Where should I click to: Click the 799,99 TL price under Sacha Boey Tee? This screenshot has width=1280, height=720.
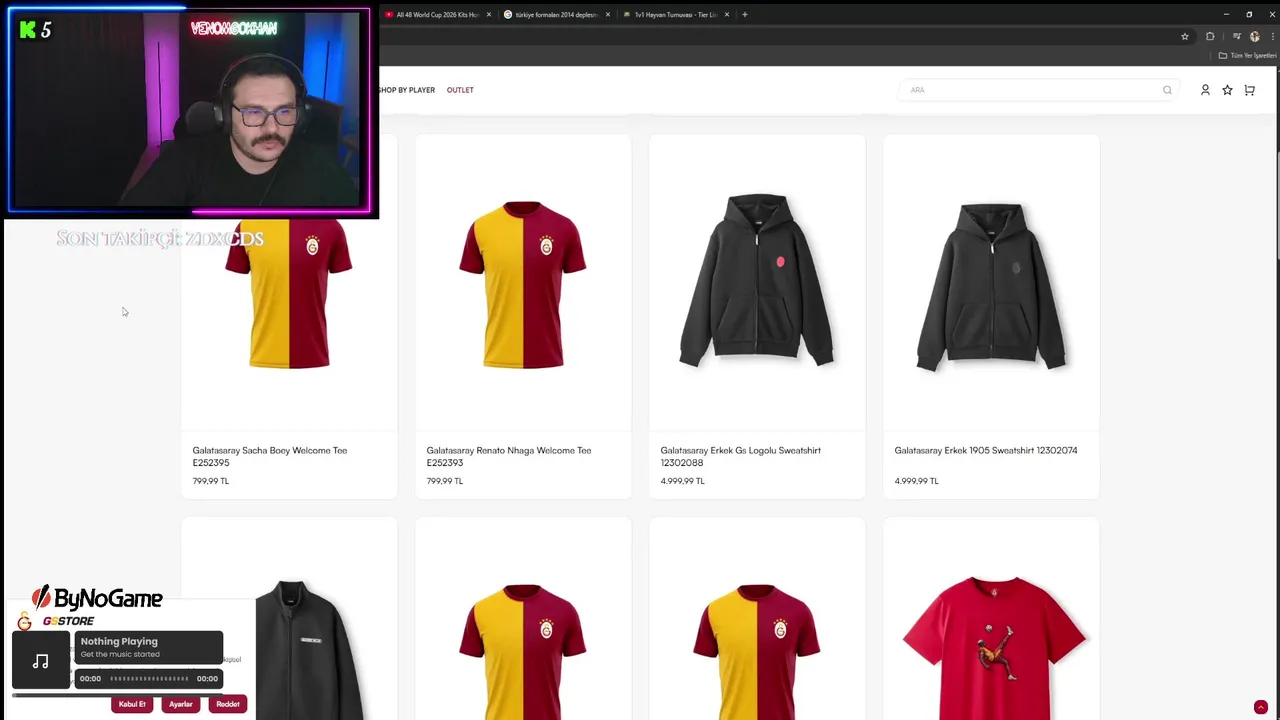(211, 481)
